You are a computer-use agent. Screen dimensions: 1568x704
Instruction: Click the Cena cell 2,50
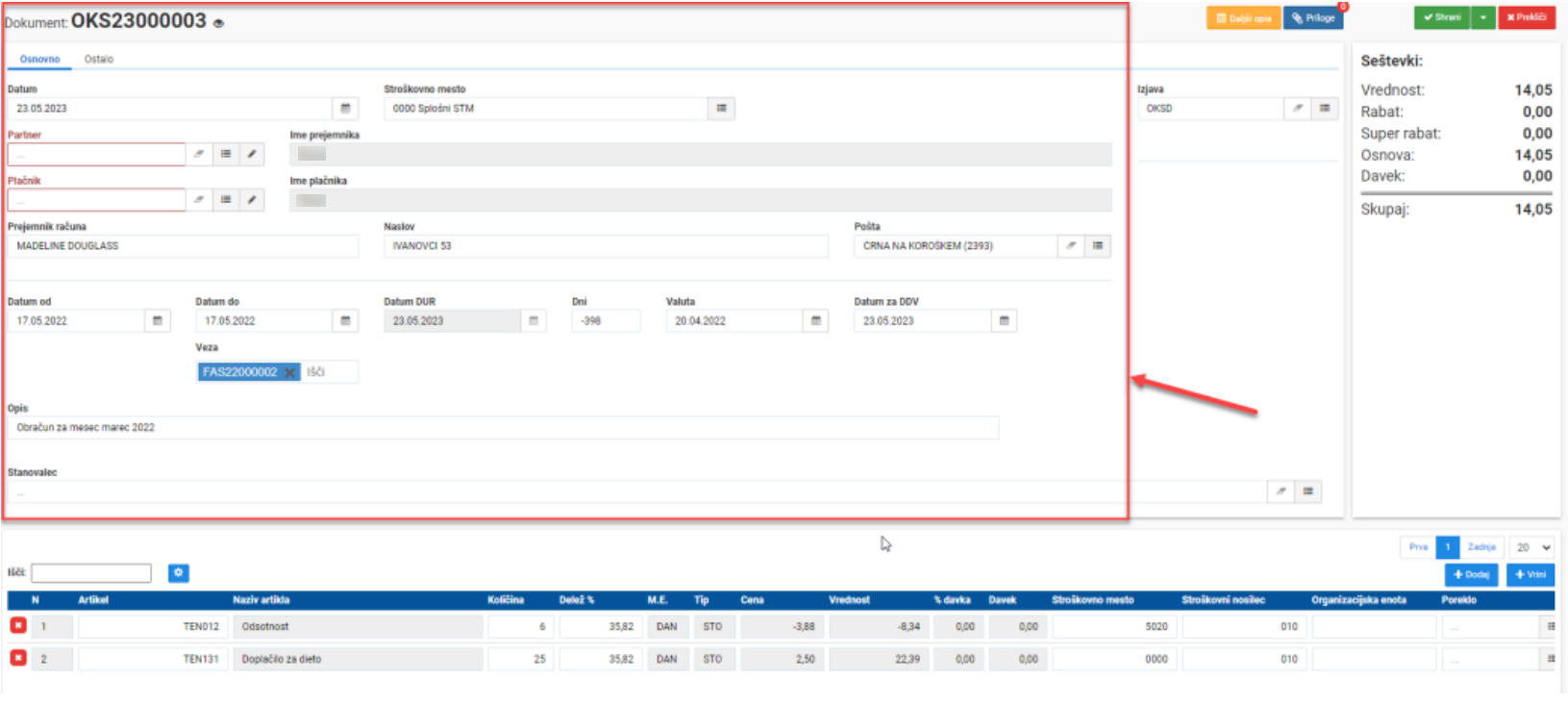(x=782, y=660)
